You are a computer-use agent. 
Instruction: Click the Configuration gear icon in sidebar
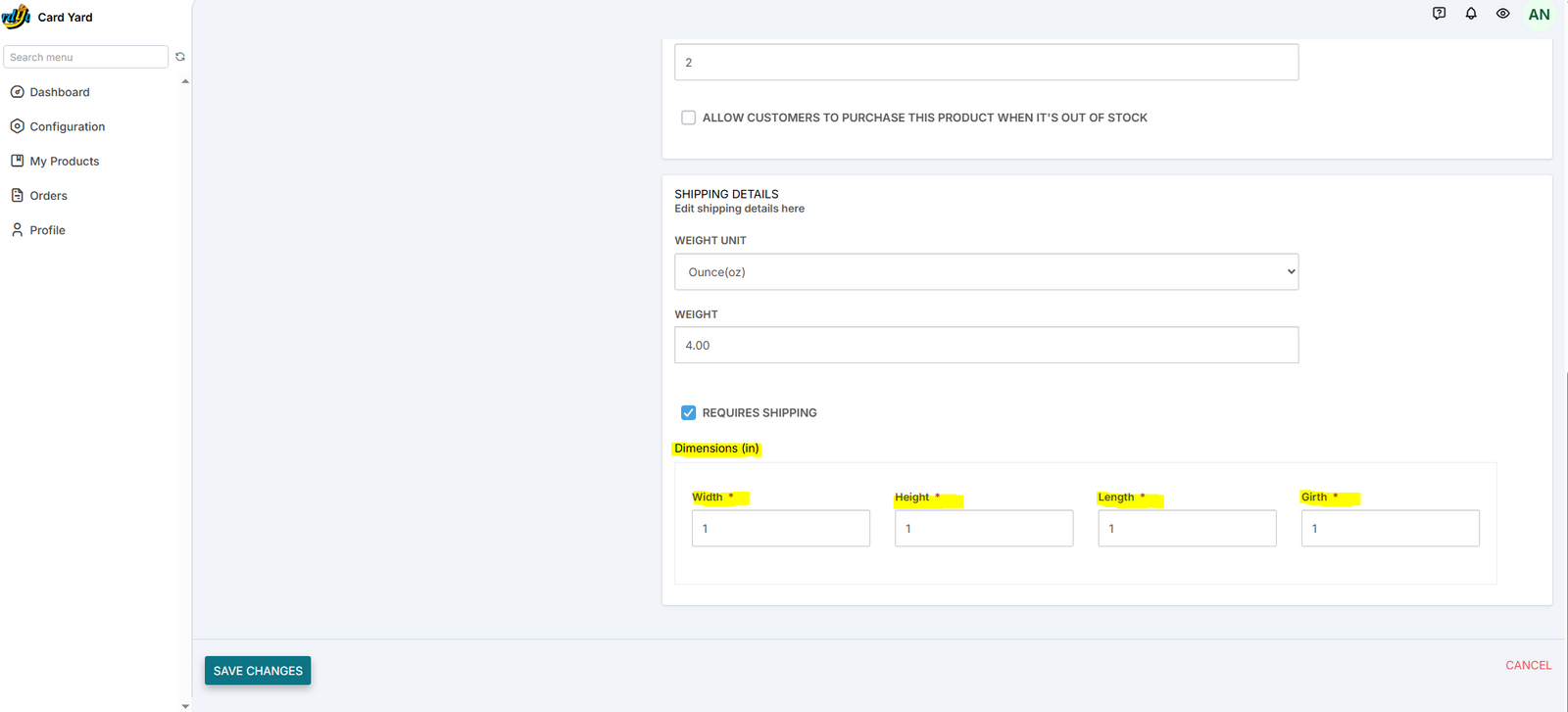pos(17,126)
